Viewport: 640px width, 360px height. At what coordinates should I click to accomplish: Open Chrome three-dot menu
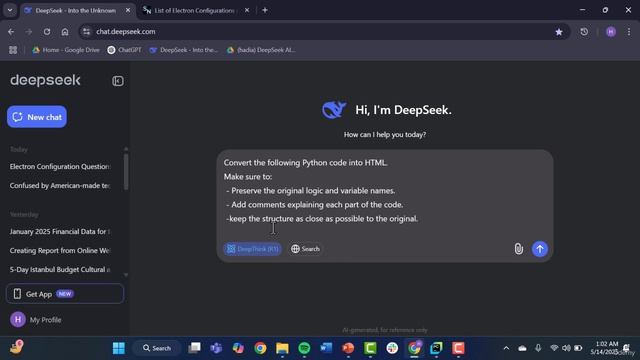629,31
